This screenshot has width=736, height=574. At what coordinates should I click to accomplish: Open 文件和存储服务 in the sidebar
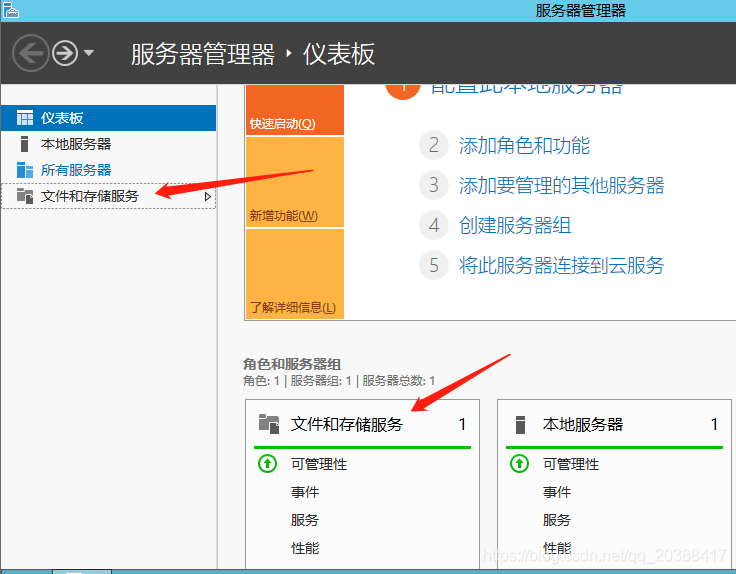89,196
